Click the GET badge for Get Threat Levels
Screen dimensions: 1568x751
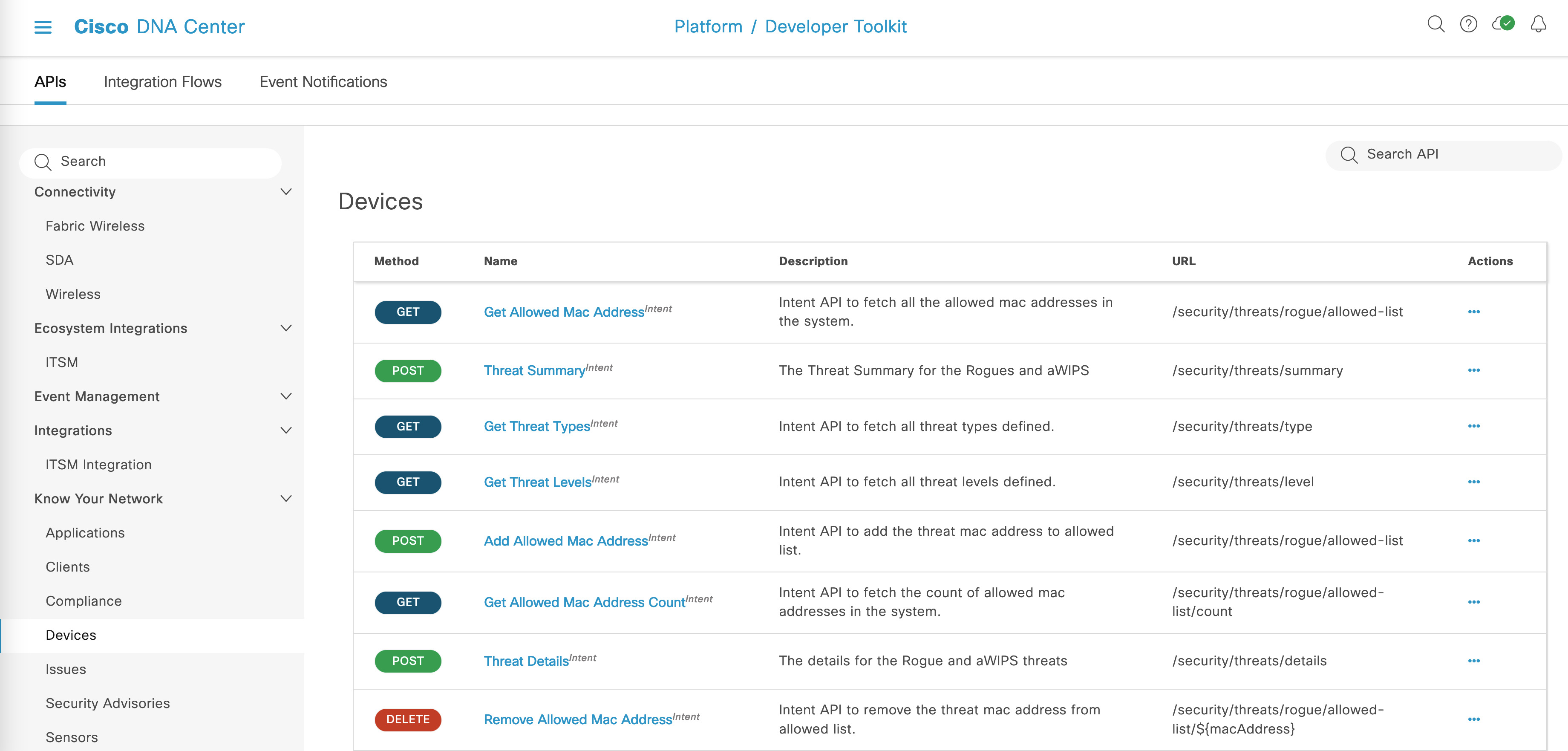pyautogui.click(x=408, y=482)
